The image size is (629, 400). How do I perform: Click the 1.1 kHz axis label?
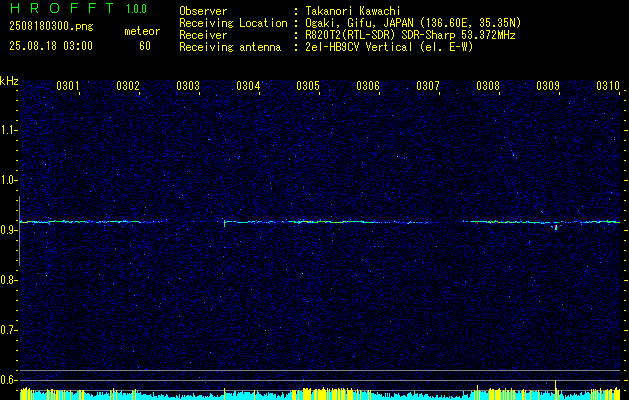click(9, 130)
